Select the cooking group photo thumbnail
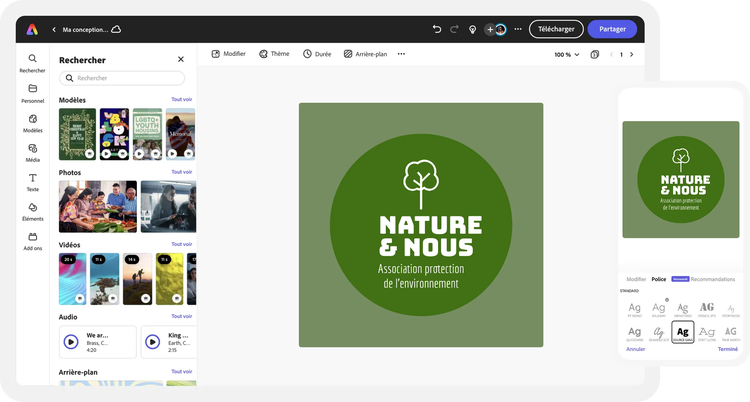This screenshot has height=402, width=750. (x=98, y=206)
